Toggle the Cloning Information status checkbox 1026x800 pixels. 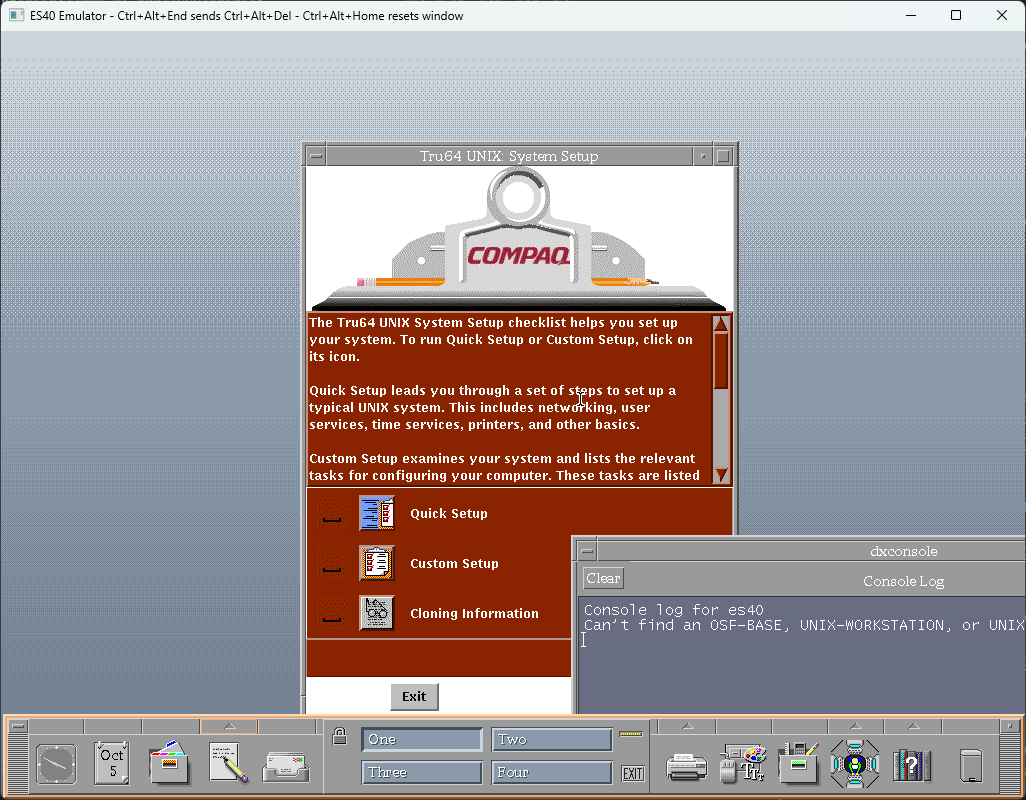332,613
